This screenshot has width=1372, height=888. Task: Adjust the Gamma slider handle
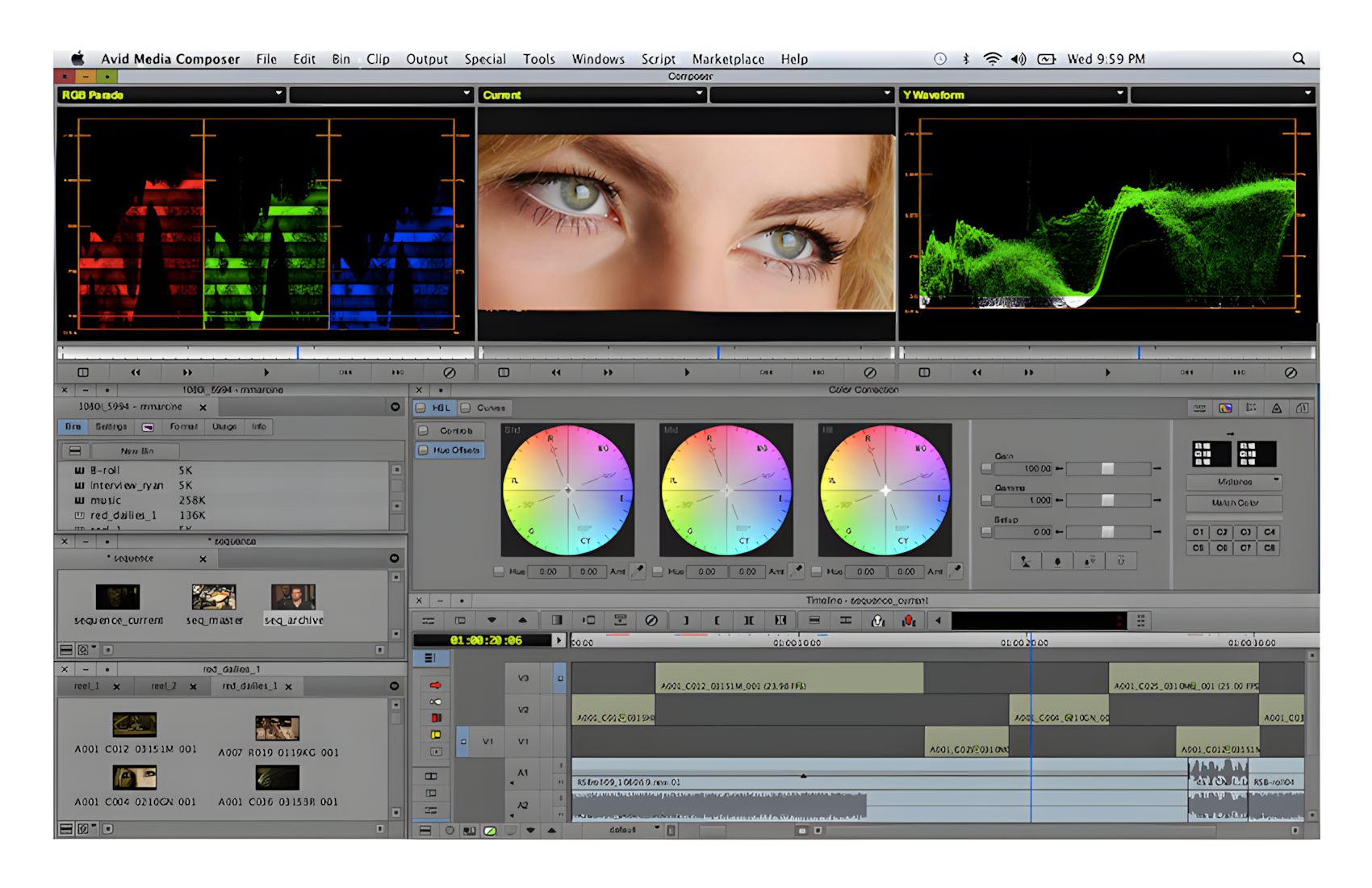1107,501
